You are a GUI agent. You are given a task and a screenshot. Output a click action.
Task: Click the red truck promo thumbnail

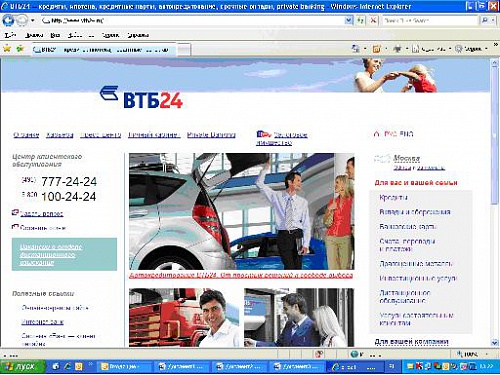[184, 317]
